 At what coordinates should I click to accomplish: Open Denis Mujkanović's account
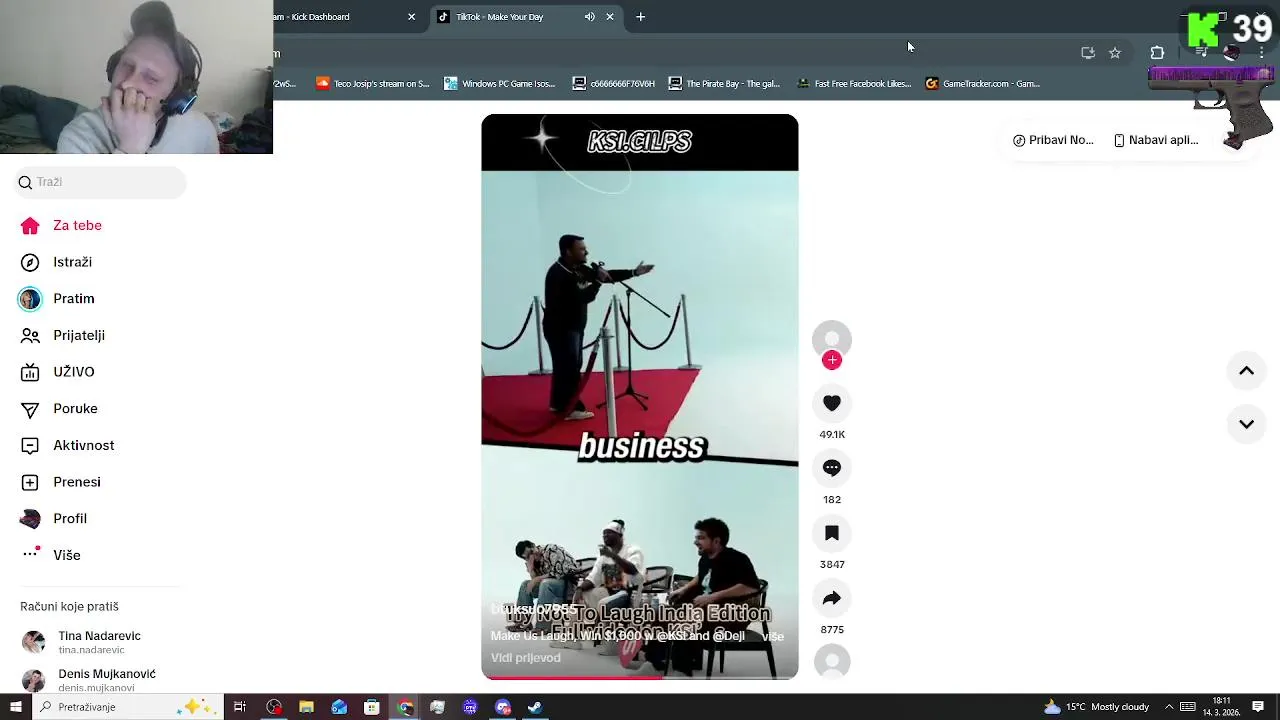click(88, 680)
